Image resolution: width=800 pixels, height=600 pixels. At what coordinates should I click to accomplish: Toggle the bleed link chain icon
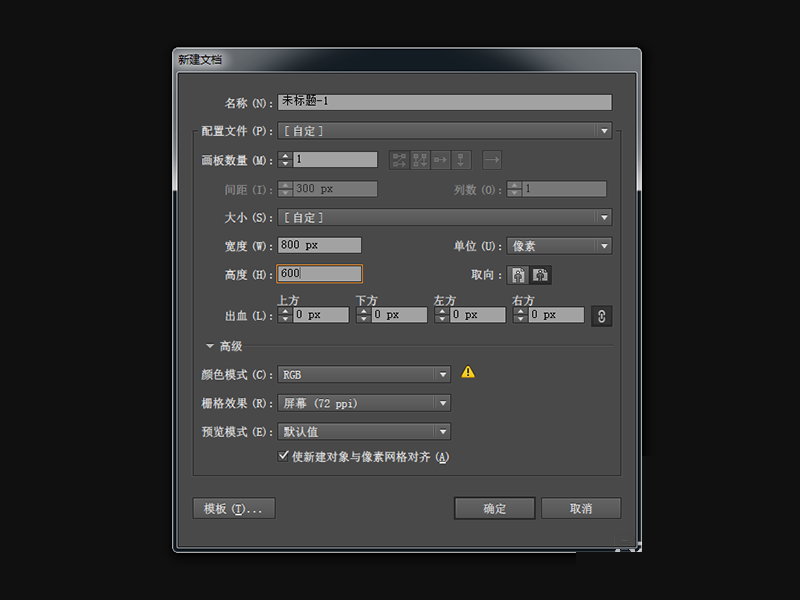[602, 316]
